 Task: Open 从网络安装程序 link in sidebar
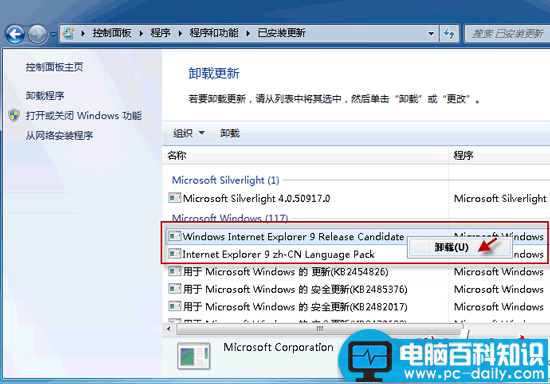[x=59, y=135]
